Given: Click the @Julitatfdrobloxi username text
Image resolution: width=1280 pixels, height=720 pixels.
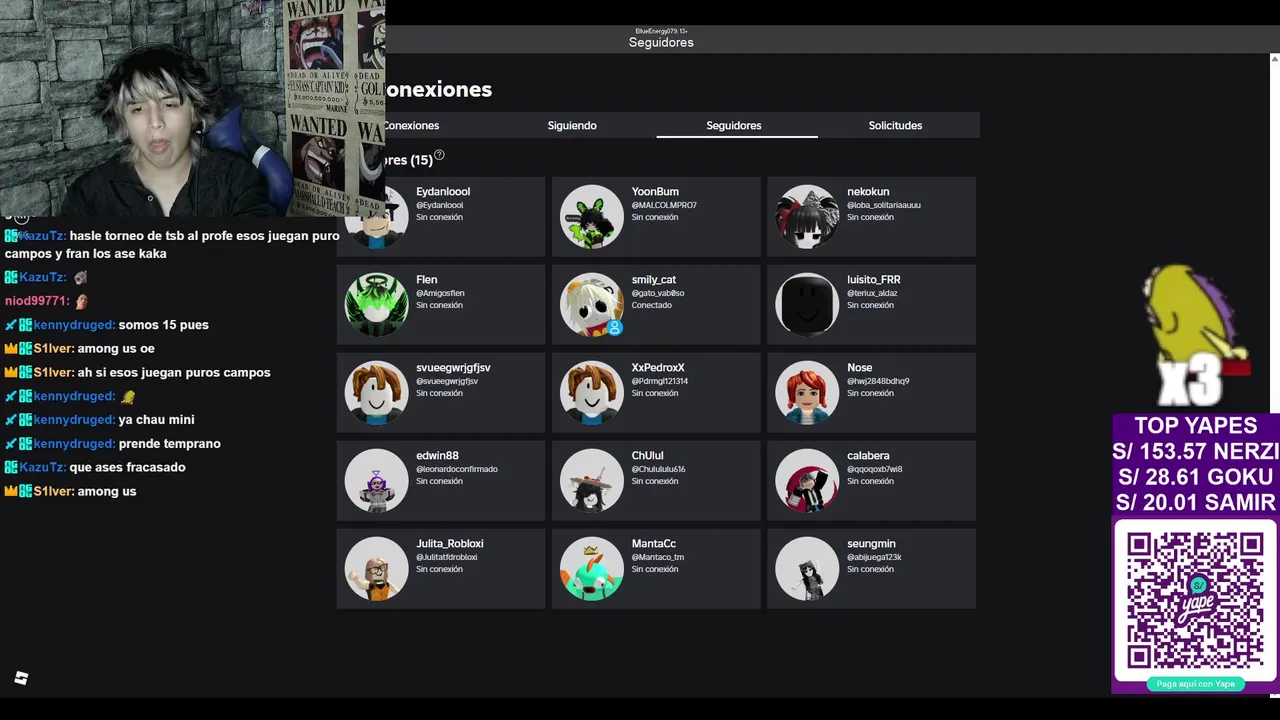Looking at the screenshot, I should coord(447,557).
